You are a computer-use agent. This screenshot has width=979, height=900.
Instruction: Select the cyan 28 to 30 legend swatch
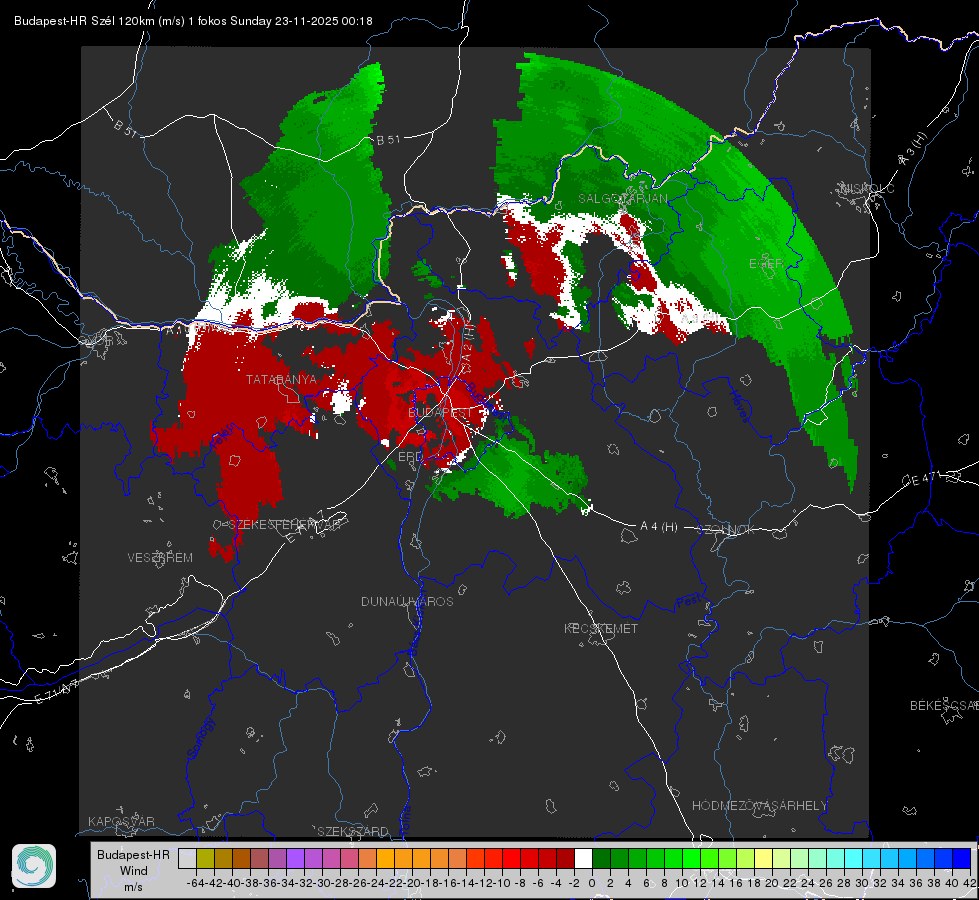pyautogui.click(x=854, y=858)
